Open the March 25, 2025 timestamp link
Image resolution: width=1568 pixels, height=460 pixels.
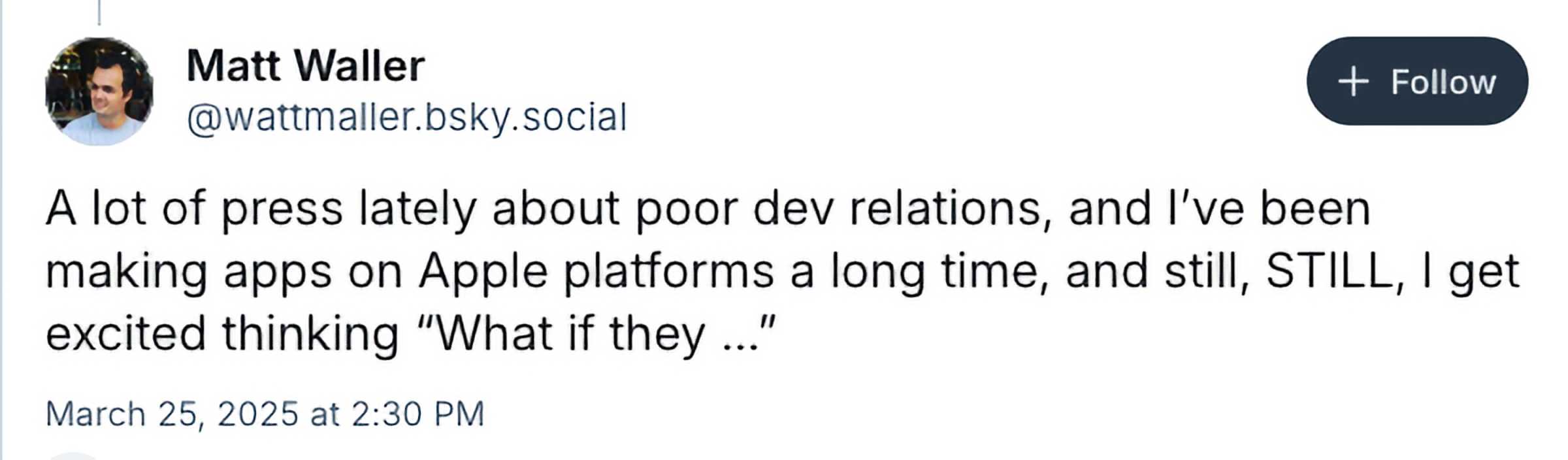[265, 414]
